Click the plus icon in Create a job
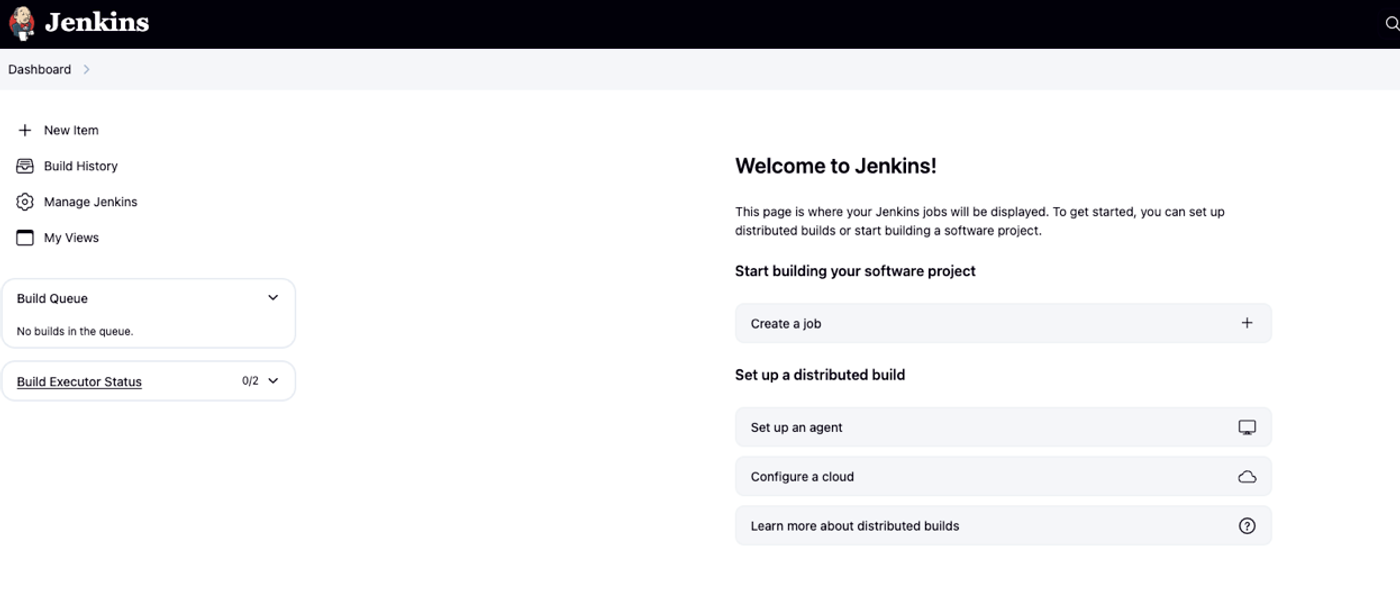The height and width of the screenshot is (604, 1400). (x=1247, y=323)
